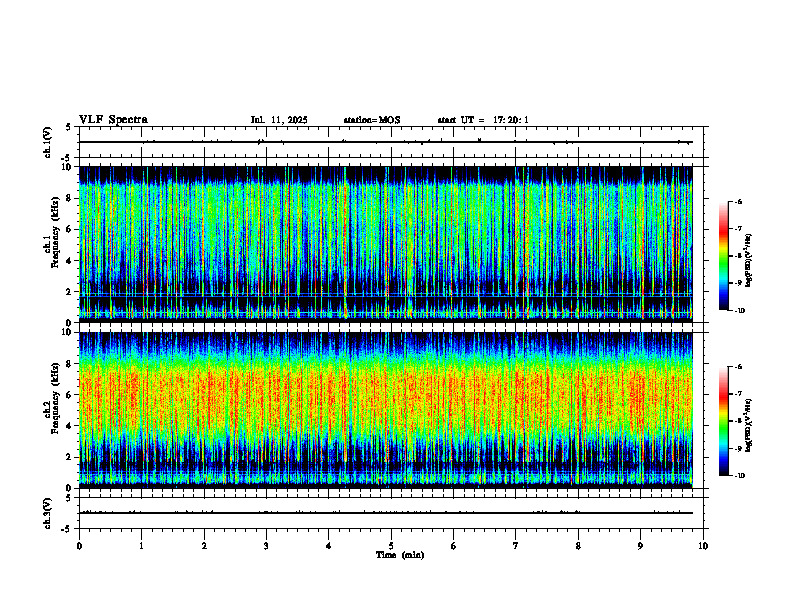This screenshot has width=792, height=612.
Task: Click the "4" kHz tick on ch.1 frequency axis
Action: point(71,261)
